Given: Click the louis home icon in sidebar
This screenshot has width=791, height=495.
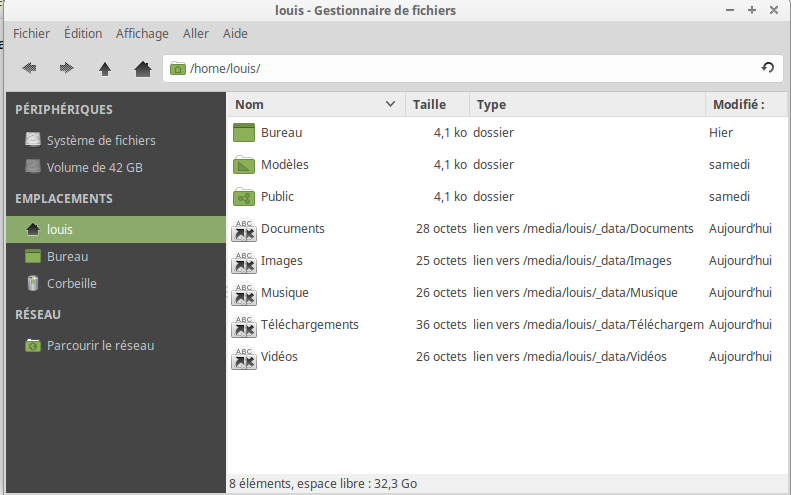Looking at the screenshot, I should coord(33,230).
